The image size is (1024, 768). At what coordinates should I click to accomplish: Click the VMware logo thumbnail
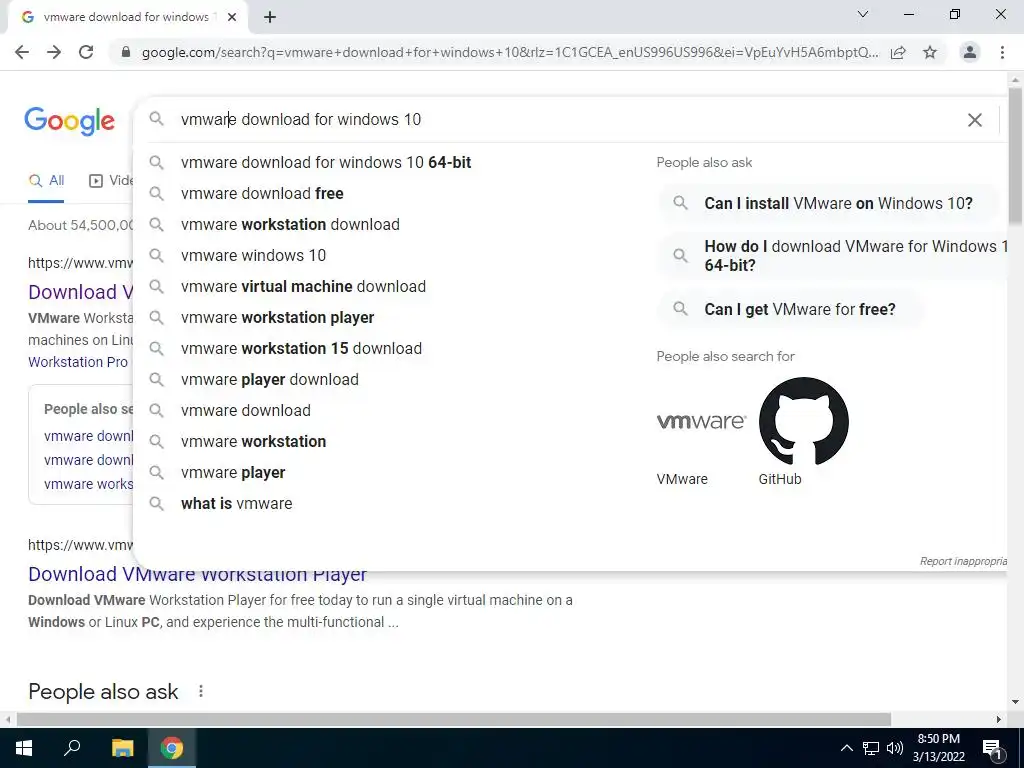click(701, 421)
